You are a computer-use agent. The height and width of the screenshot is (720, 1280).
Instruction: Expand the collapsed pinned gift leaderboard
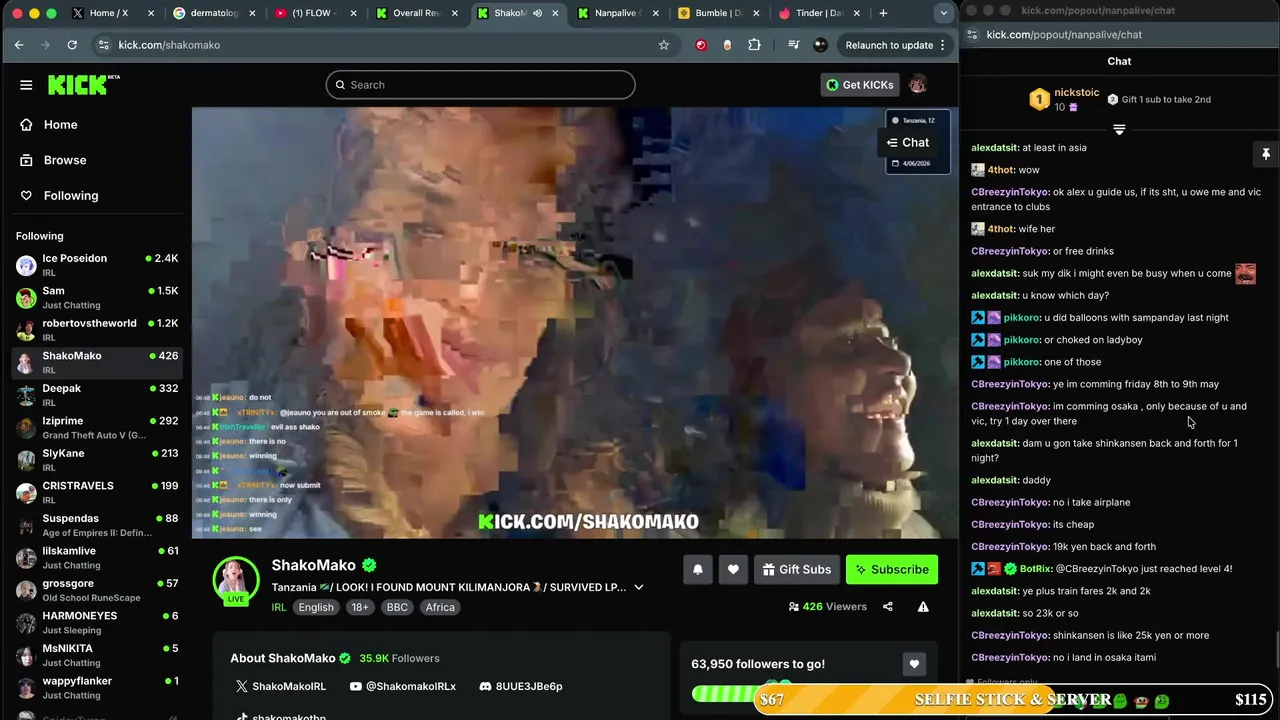pyautogui.click(x=1119, y=130)
